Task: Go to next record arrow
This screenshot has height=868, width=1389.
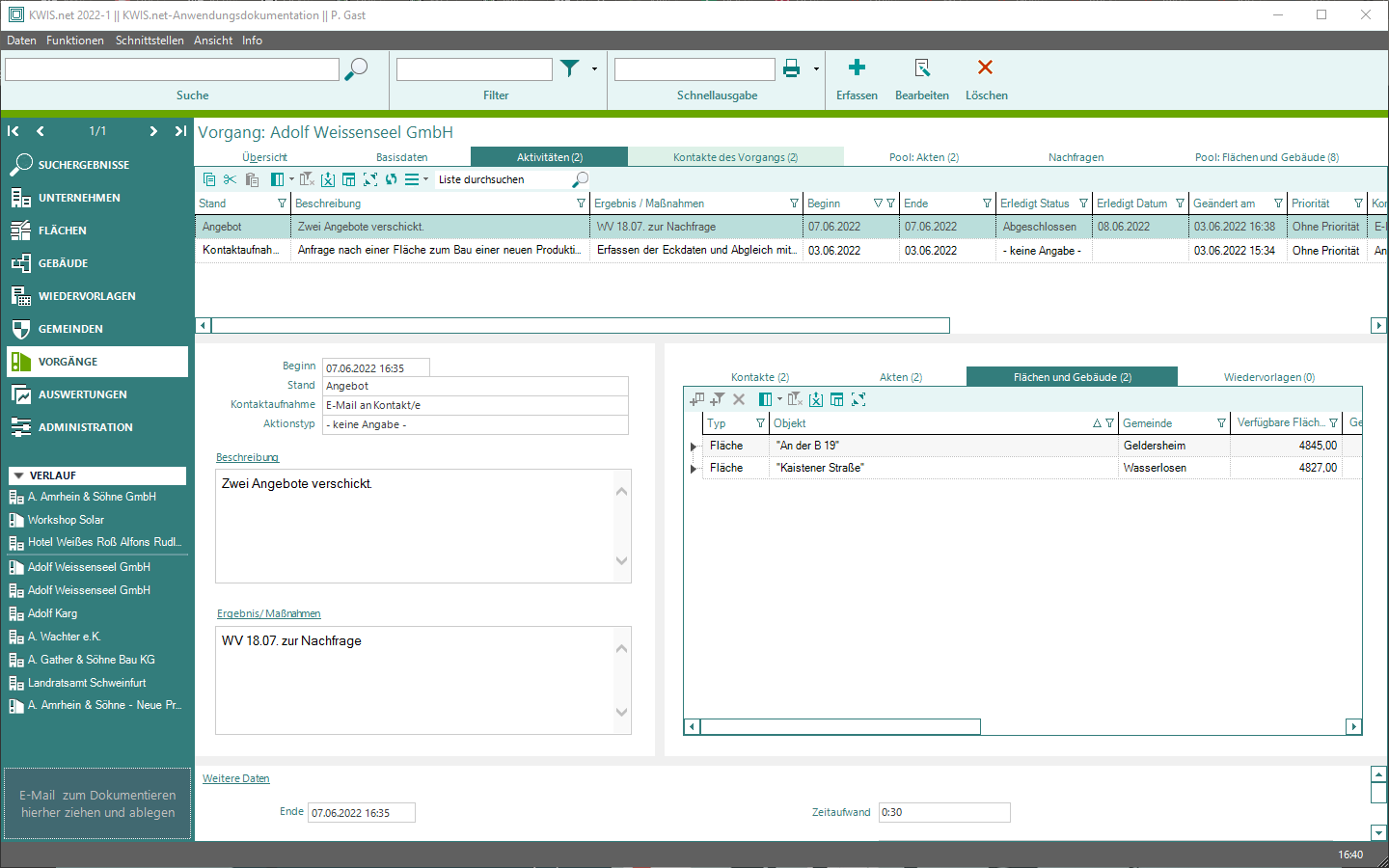Action: [153, 131]
